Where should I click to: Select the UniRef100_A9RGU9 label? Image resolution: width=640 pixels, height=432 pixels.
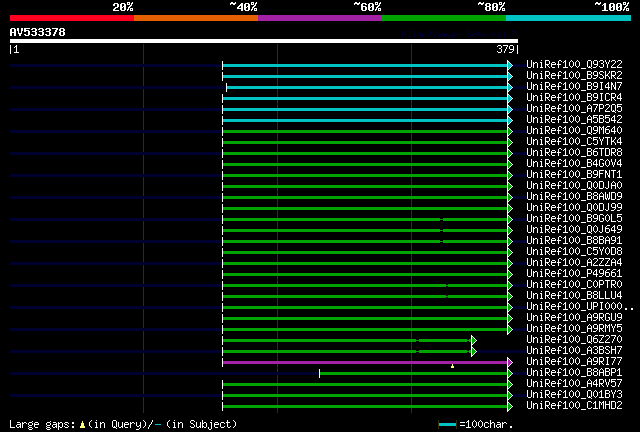click(574, 318)
